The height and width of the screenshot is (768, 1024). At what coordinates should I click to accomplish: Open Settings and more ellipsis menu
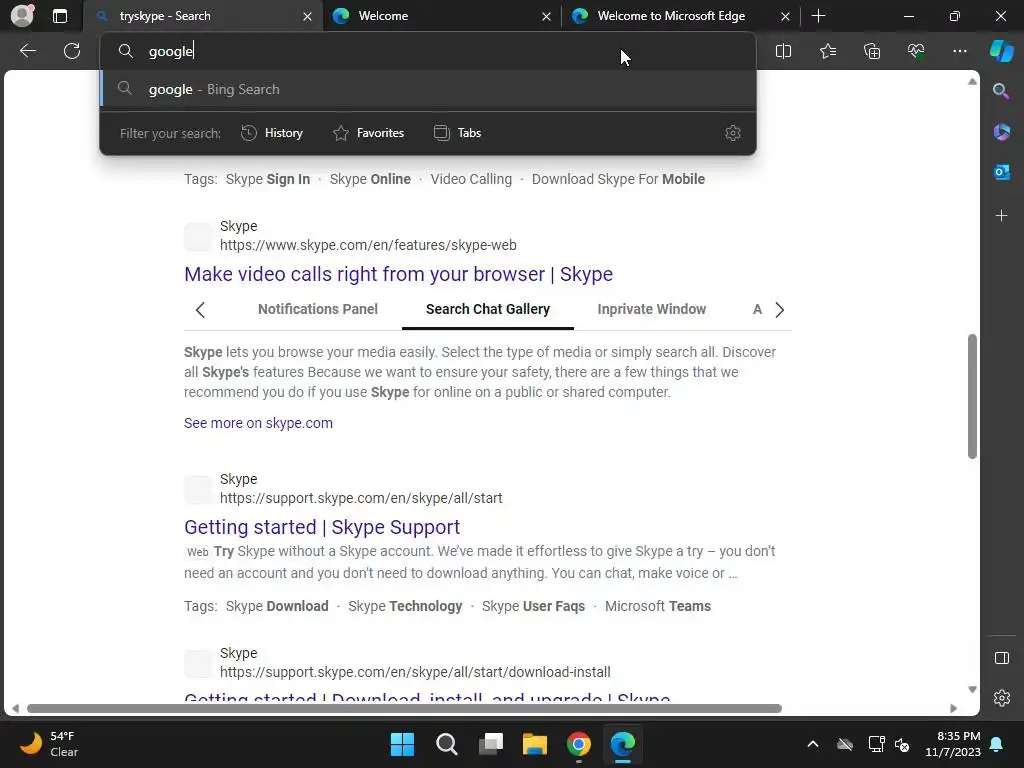tap(959, 51)
